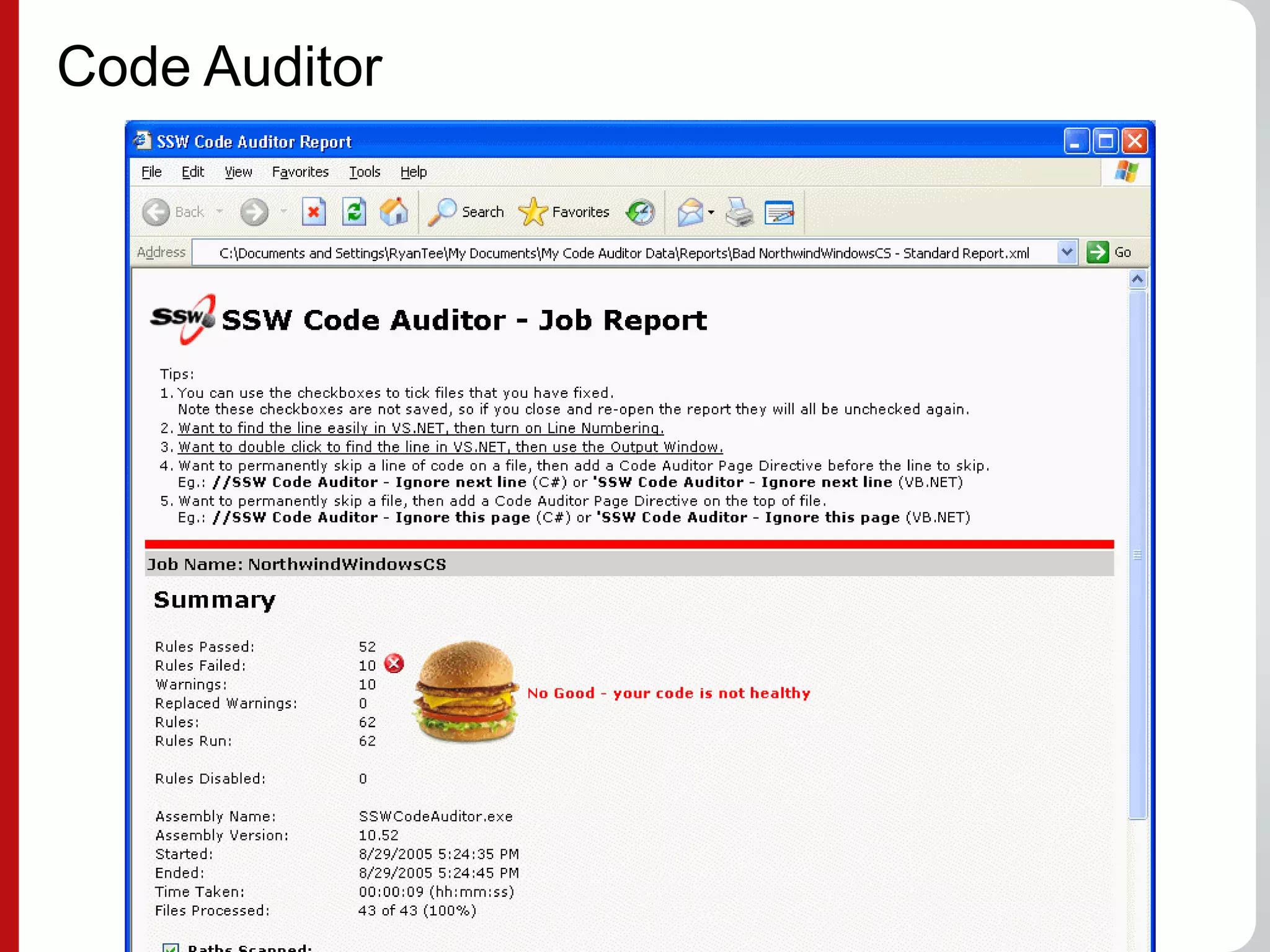Open the Favorites menu
Screen dimensions: 1270x952
coord(300,172)
